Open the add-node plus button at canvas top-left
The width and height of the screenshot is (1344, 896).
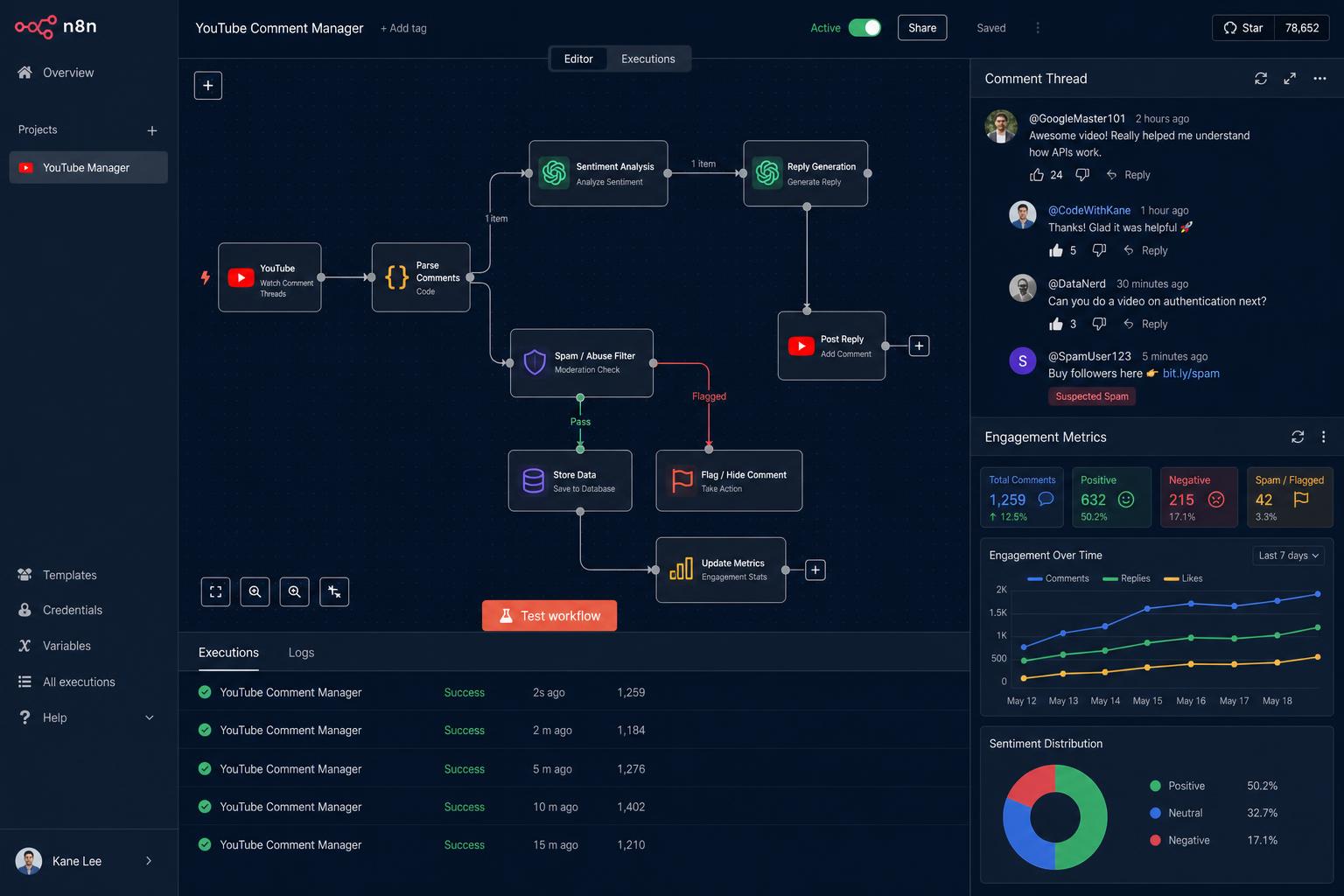coord(207,86)
